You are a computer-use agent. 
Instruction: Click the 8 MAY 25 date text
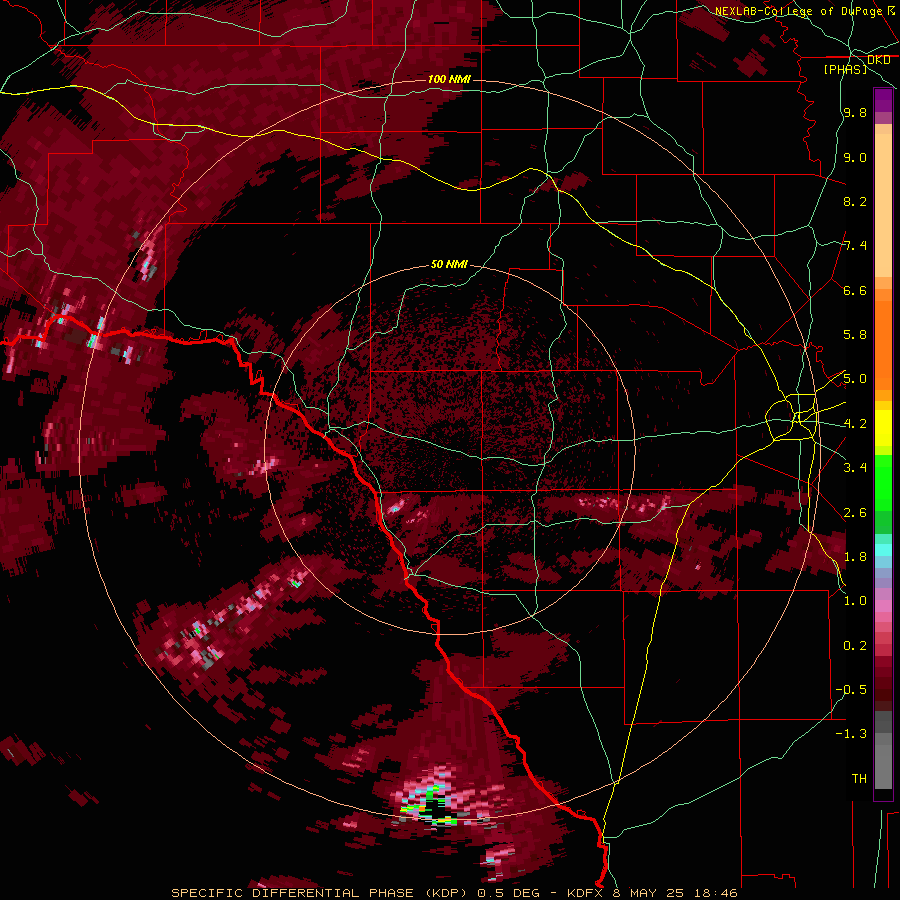(x=649, y=893)
